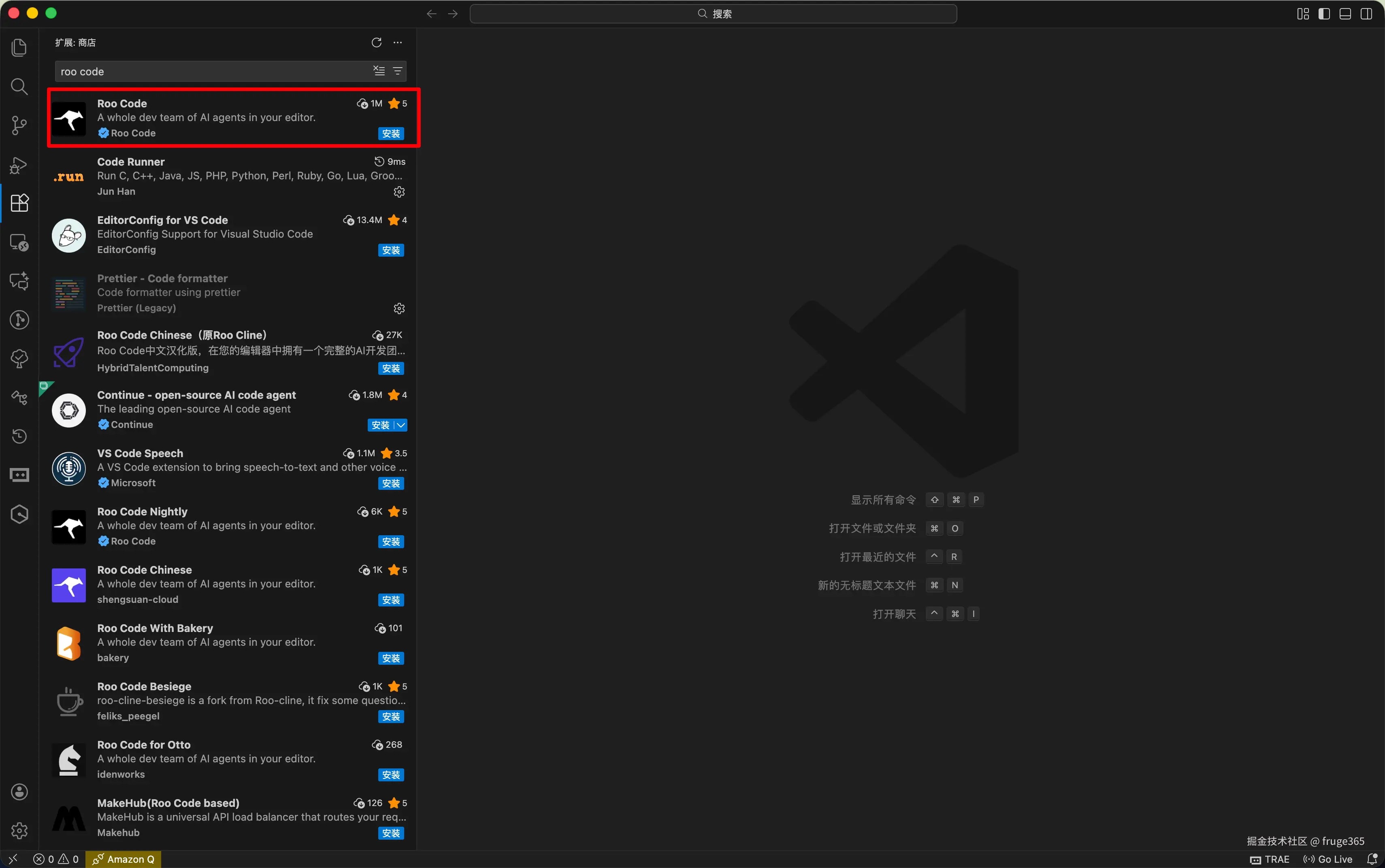This screenshot has height=868, width=1385.
Task: Toggle the bottom panel visibility
Action: coord(1345,14)
